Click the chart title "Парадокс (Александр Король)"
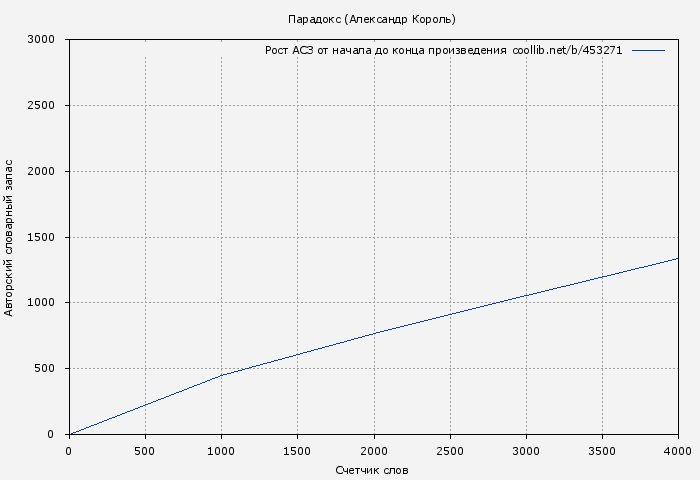The image size is (700, 480). tap(371, 19)
